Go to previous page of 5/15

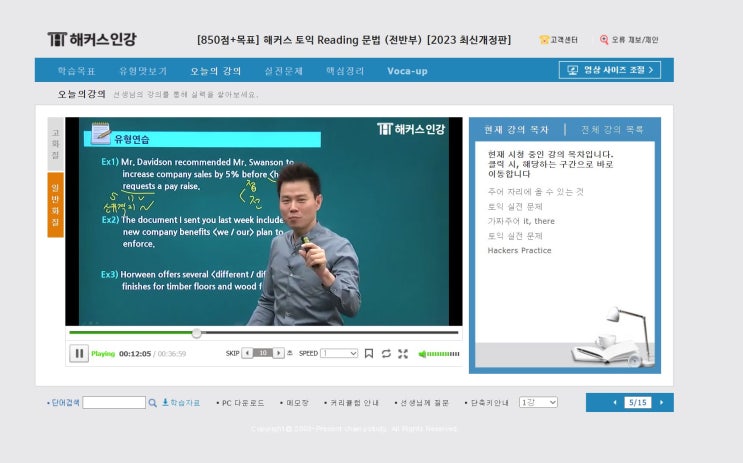[615, 403]
